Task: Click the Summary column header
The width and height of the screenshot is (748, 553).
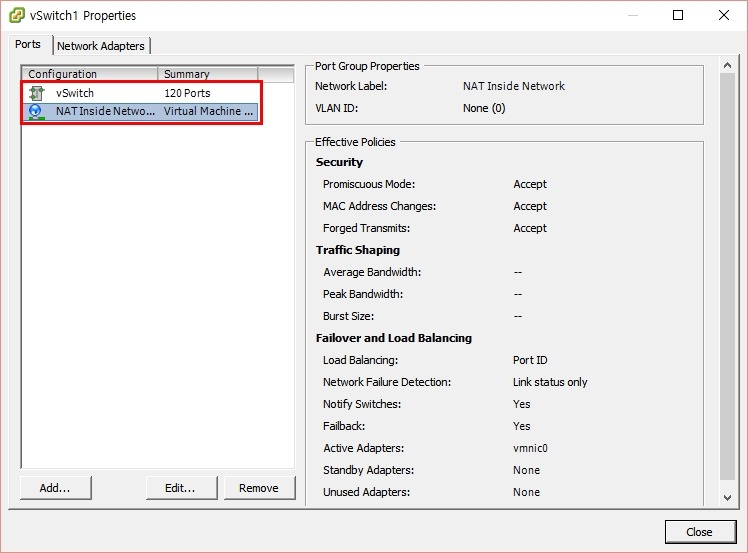Action: pos(208,74)
